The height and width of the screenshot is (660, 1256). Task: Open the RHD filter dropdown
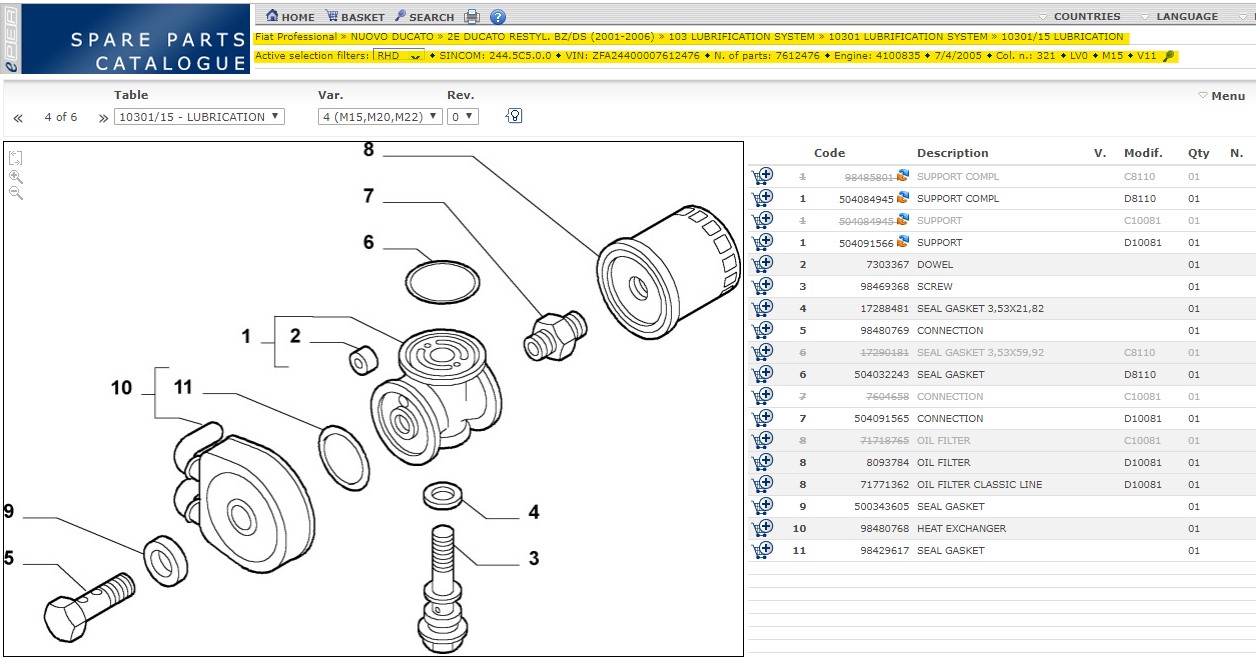coord(399,56)
